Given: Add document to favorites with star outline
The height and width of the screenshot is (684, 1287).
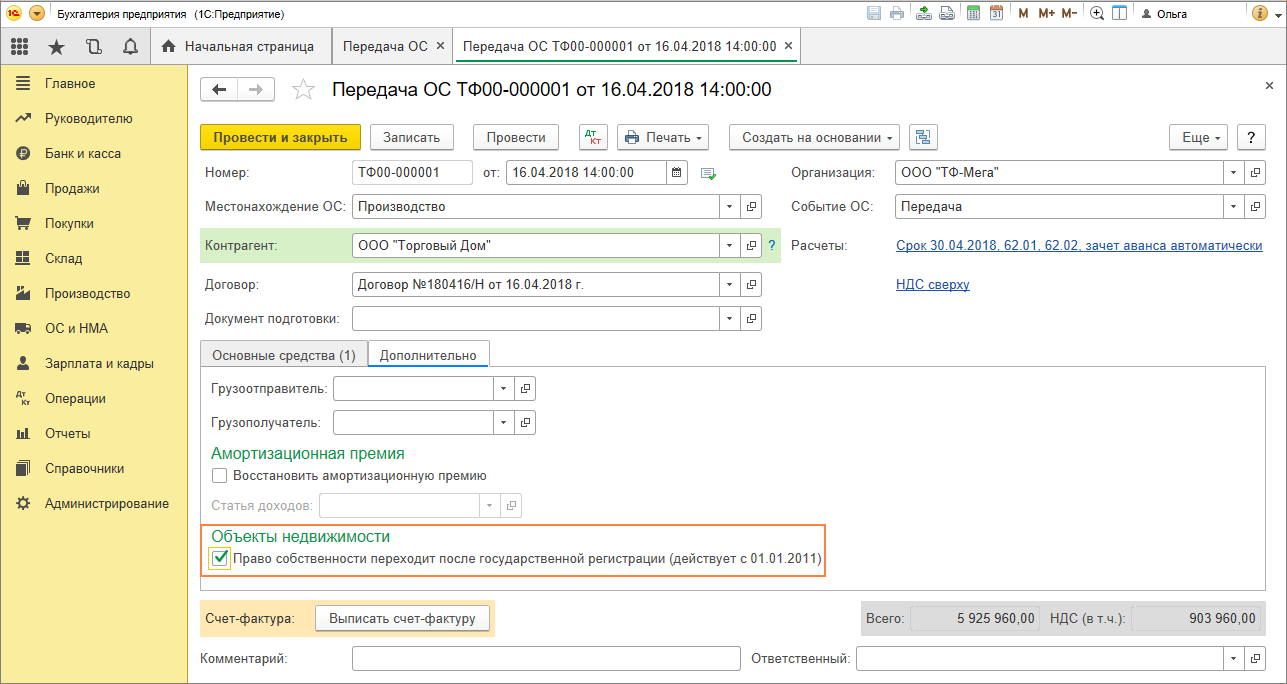Looking at the screenshot, I should click(303, 90).
